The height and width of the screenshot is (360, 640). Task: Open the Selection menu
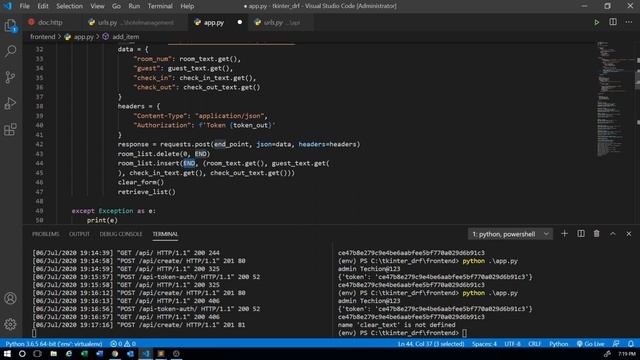(69, 6)
